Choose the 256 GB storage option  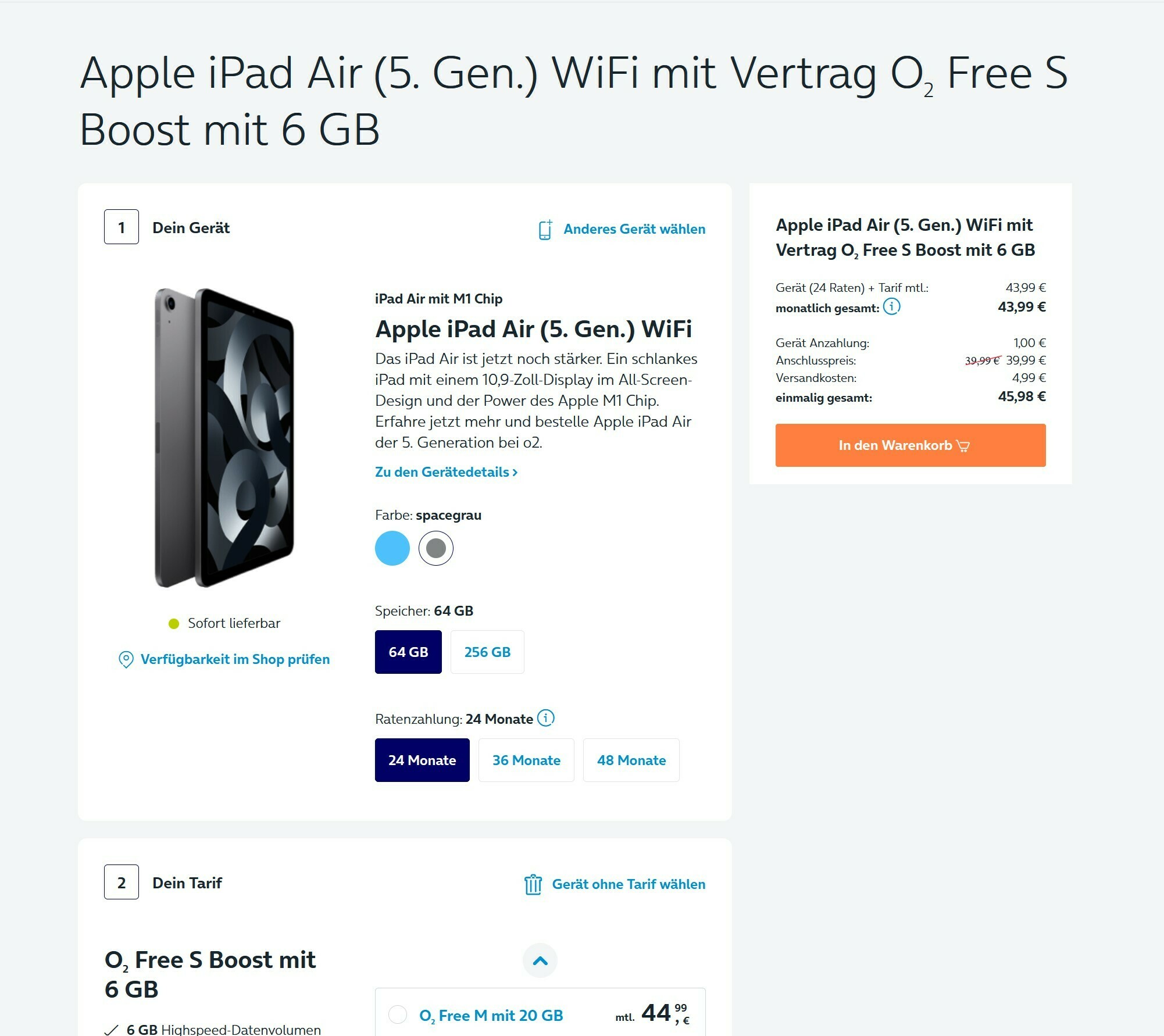[487, 652]
